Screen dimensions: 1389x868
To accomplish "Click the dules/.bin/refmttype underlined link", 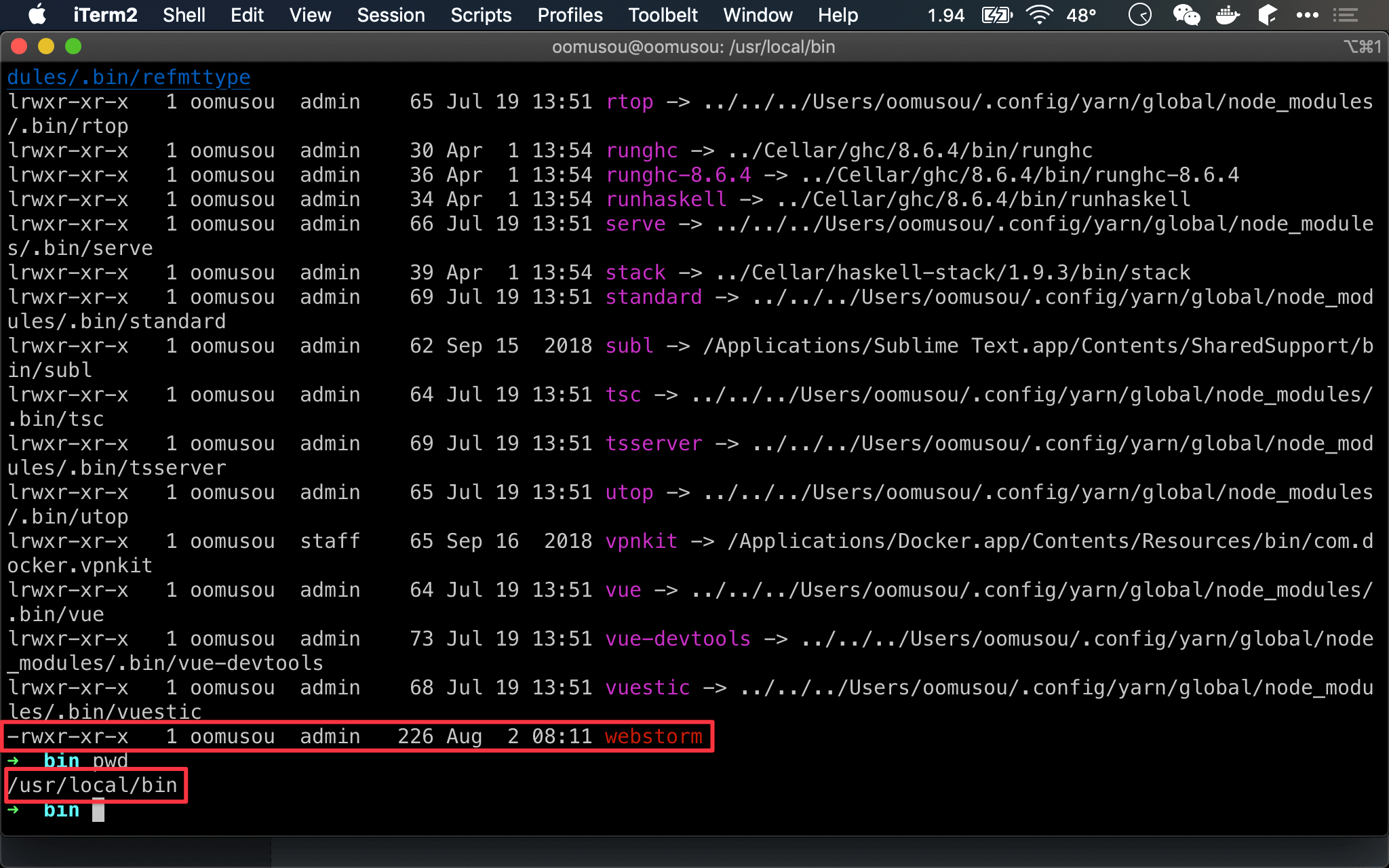I will tap(129, 77).
